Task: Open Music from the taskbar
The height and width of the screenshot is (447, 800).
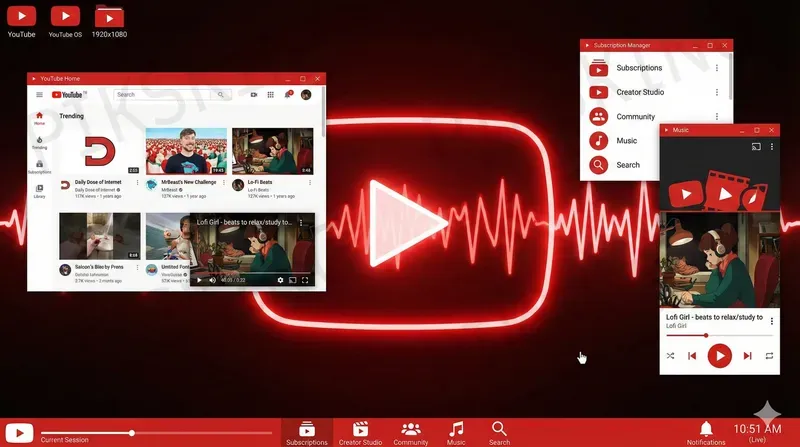Action: [x=456, y=433]
